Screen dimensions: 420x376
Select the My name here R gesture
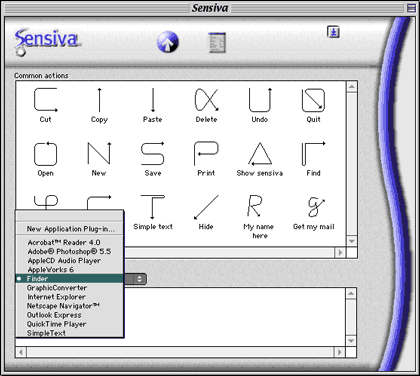tap(255, 206)
